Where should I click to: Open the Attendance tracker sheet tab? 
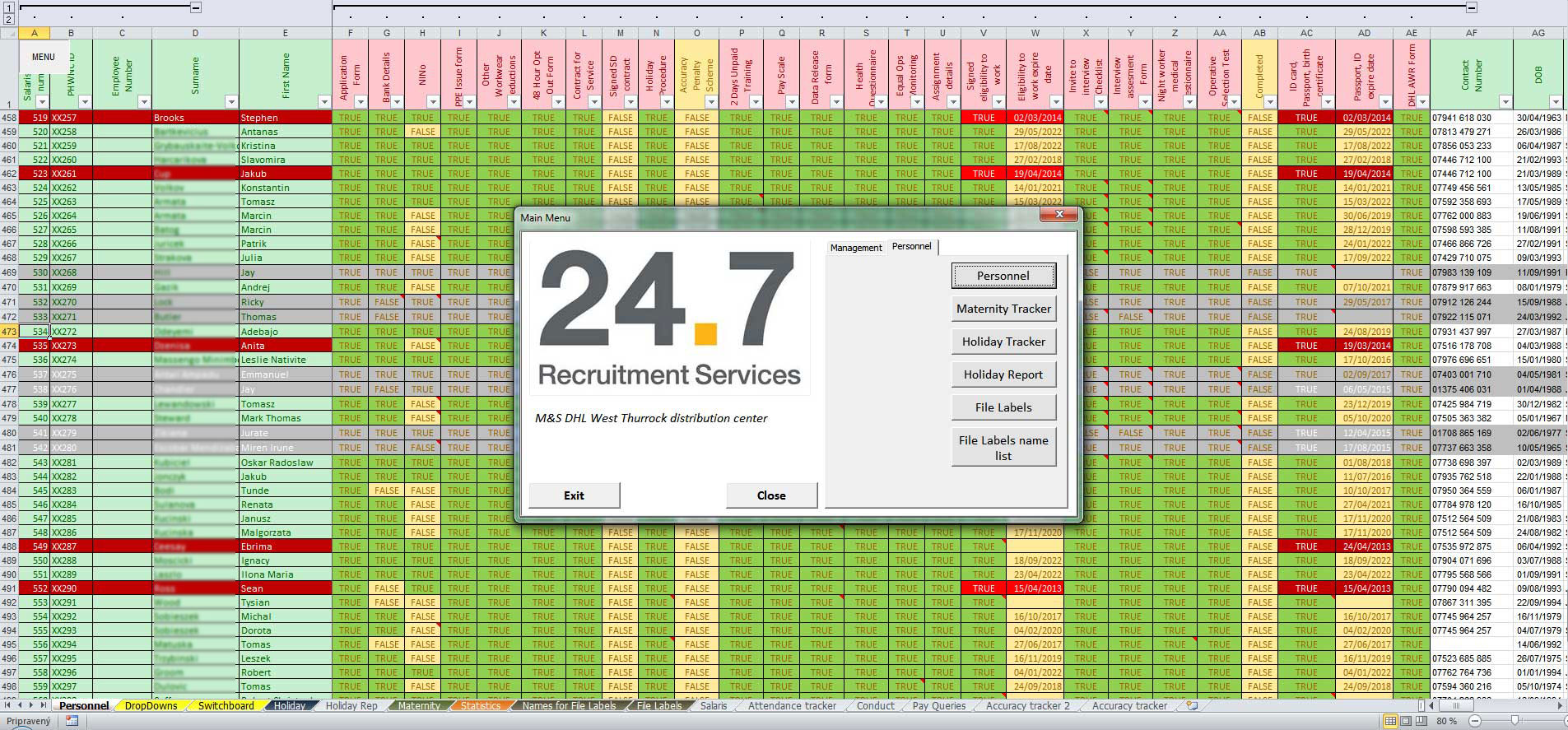click(792, 705)
